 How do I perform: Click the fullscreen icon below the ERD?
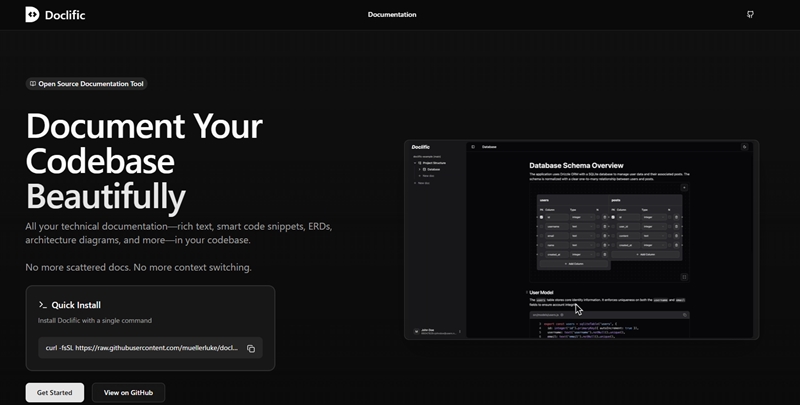click(x=683, y=276)
